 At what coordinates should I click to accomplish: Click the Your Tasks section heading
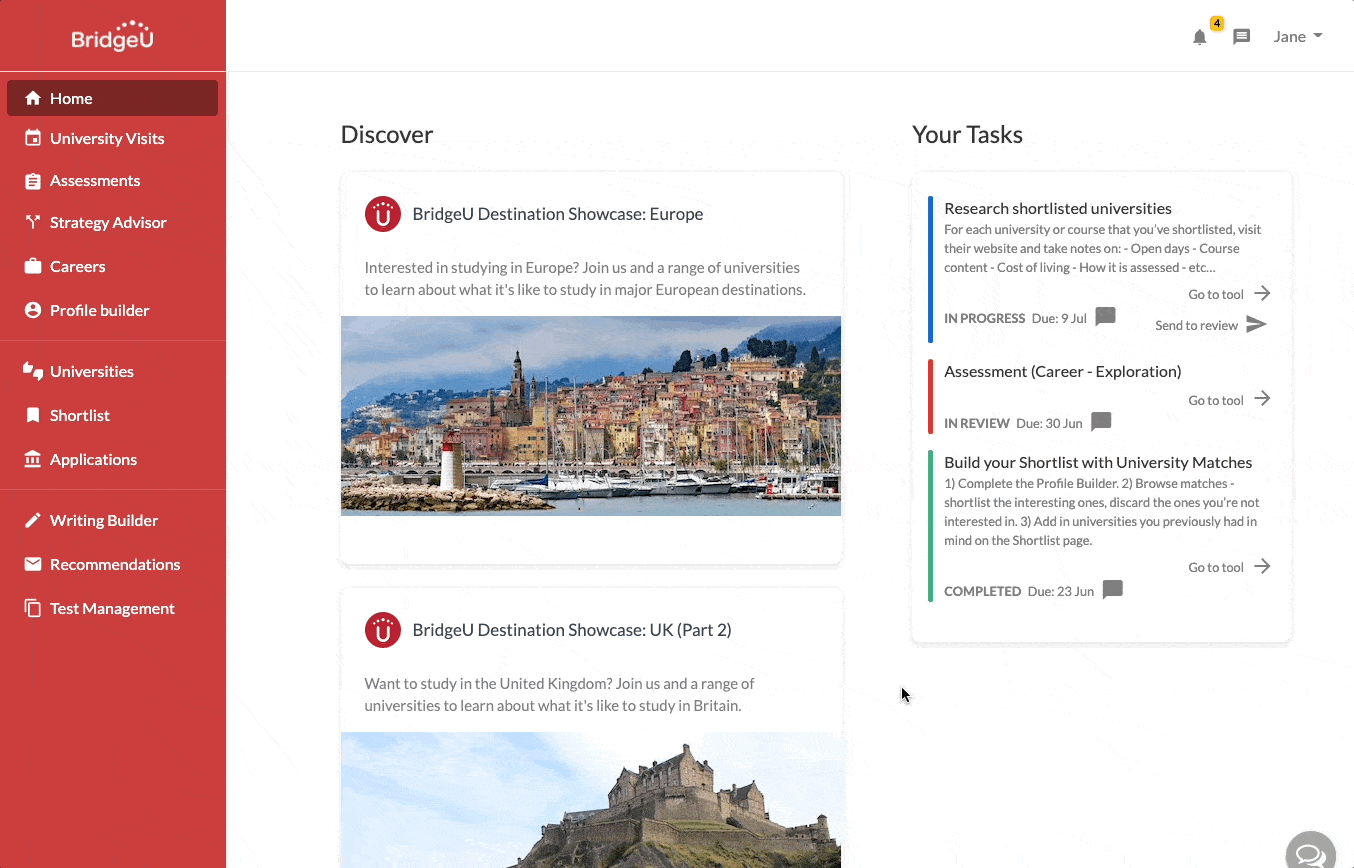coord(967,135)
